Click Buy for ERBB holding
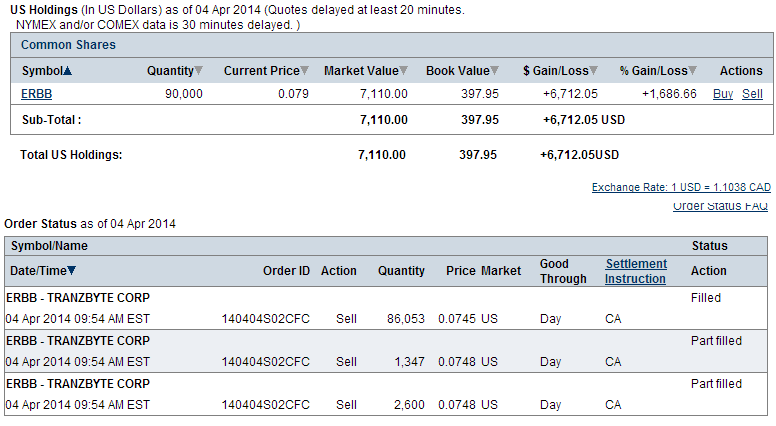The width and height of the screenshot is (776, 426). tap(723, 94)
